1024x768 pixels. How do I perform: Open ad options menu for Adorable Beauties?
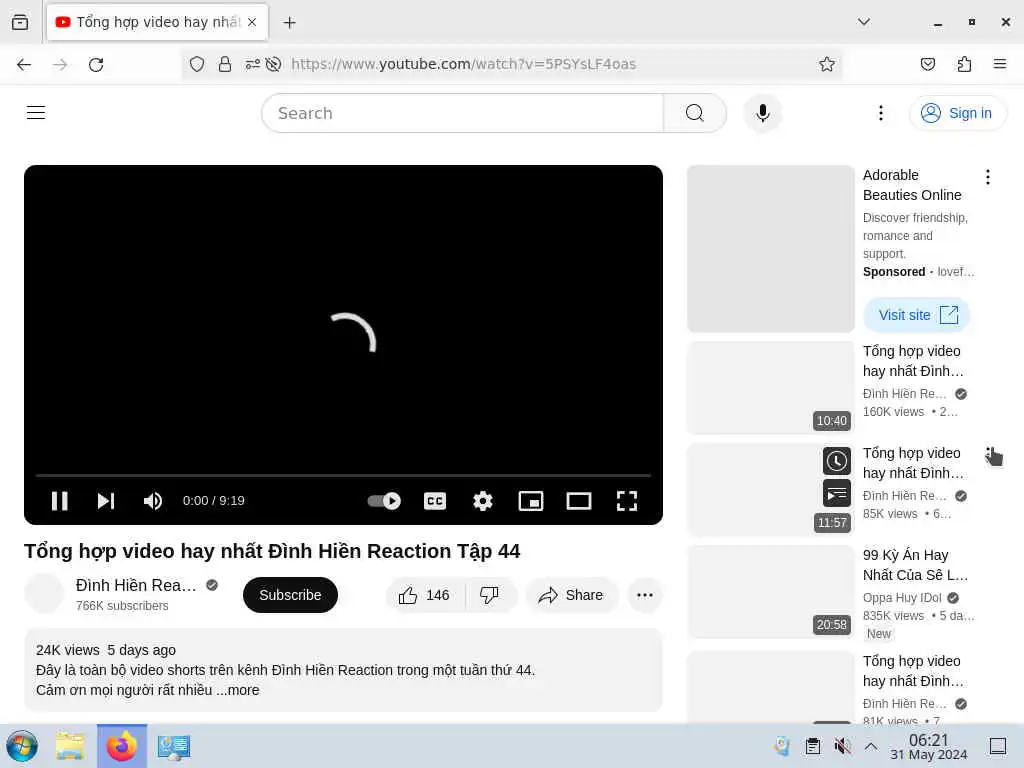[987, 177]
